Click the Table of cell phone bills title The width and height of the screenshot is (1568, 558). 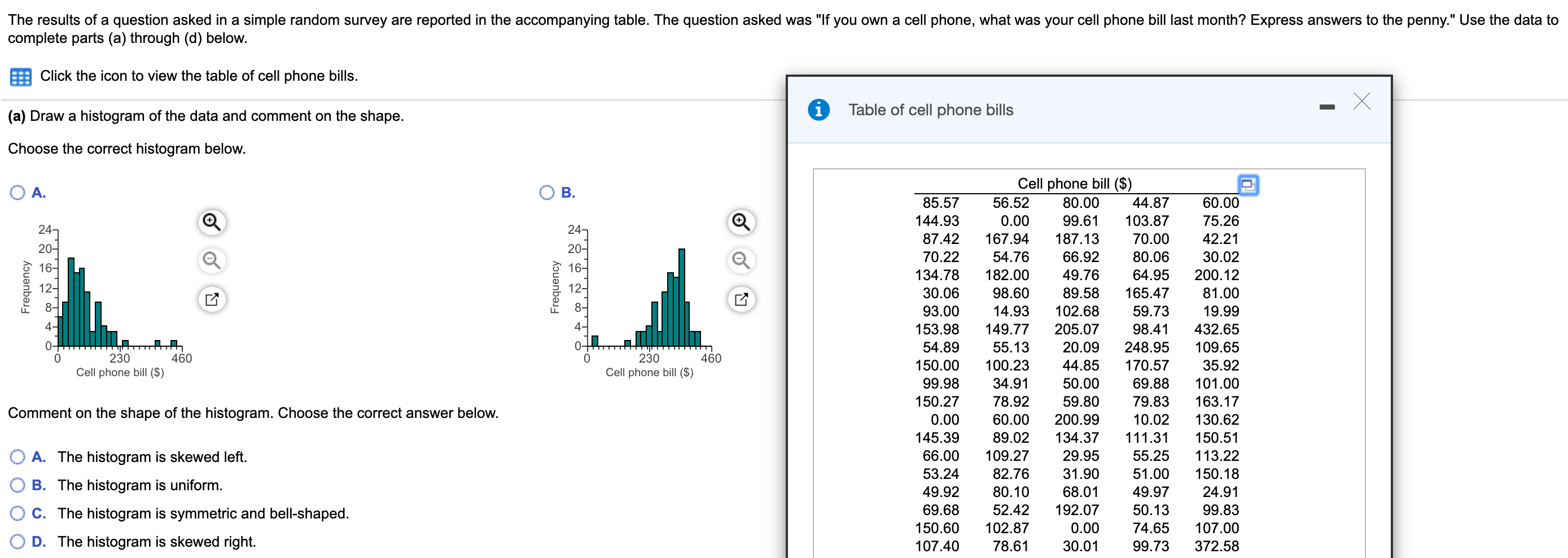point(930,110)
